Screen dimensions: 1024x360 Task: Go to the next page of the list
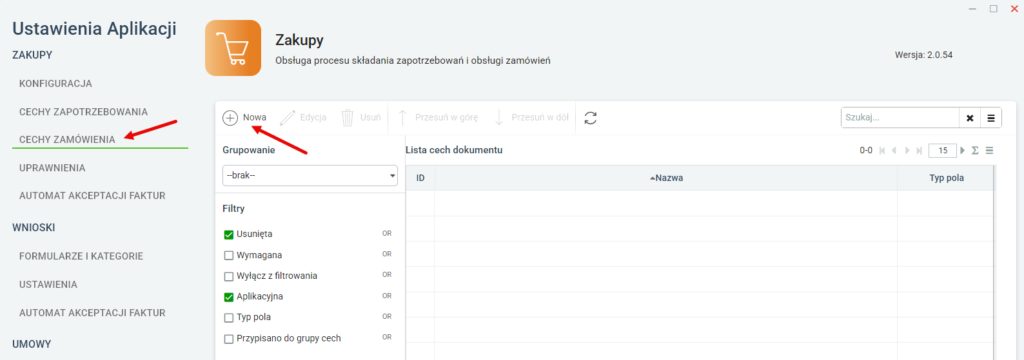pyautogui.click(x=907, y=150)
